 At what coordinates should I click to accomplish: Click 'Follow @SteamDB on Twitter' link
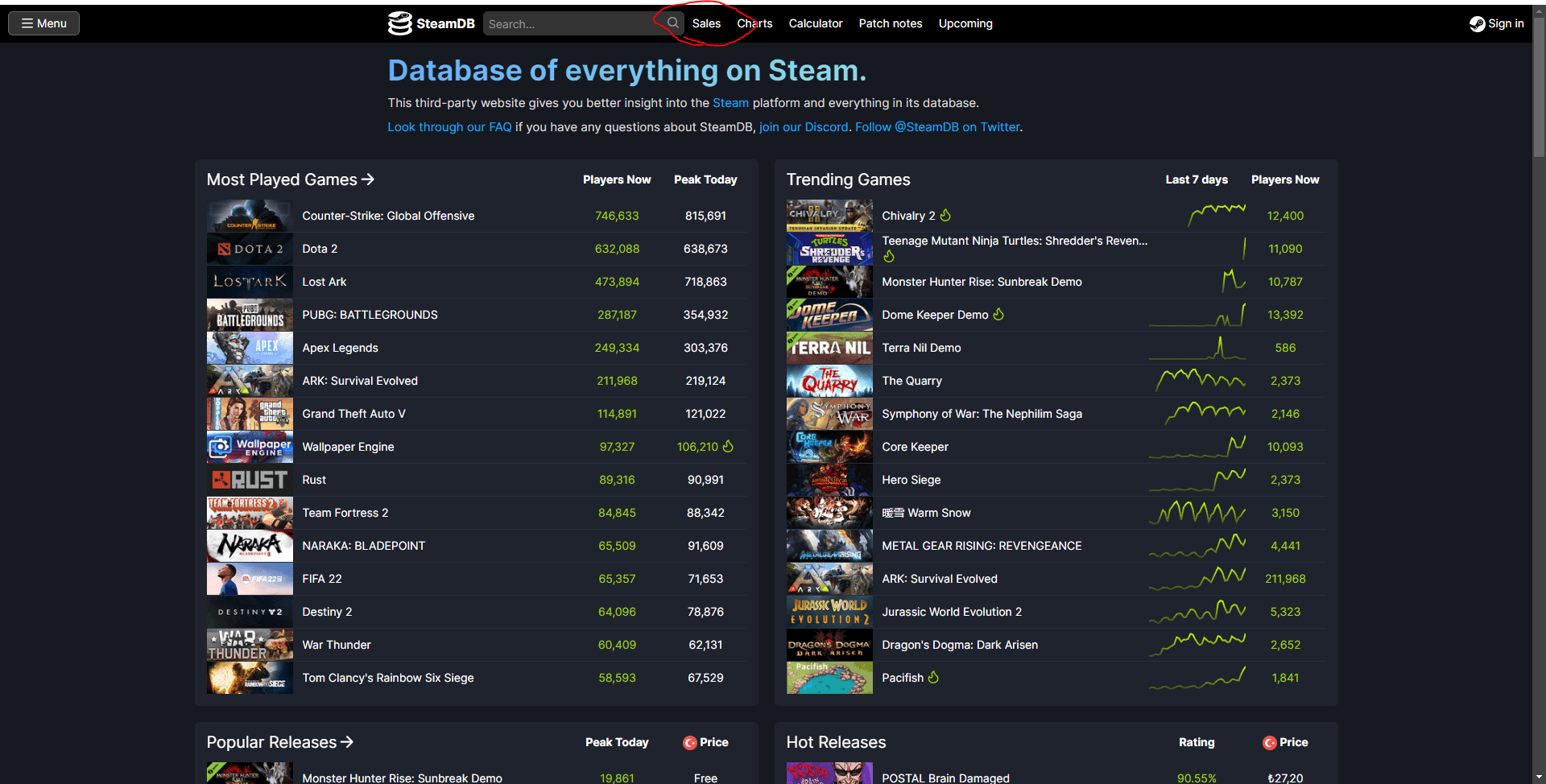[937, 127]
